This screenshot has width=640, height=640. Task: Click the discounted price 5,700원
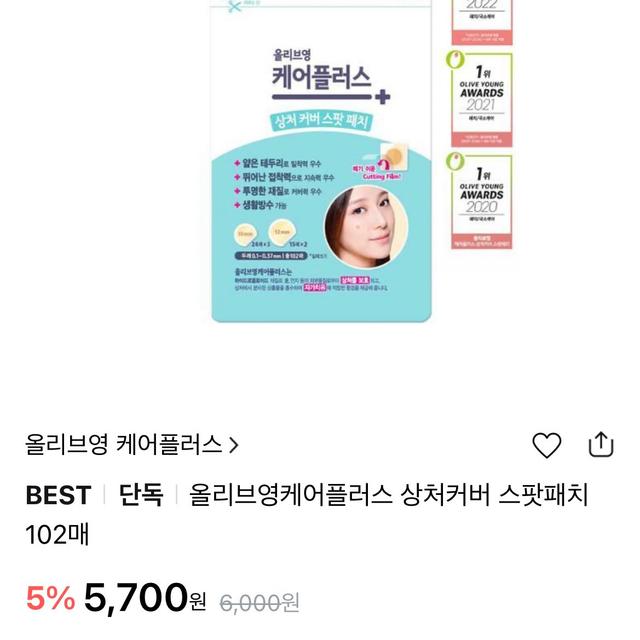145,598
